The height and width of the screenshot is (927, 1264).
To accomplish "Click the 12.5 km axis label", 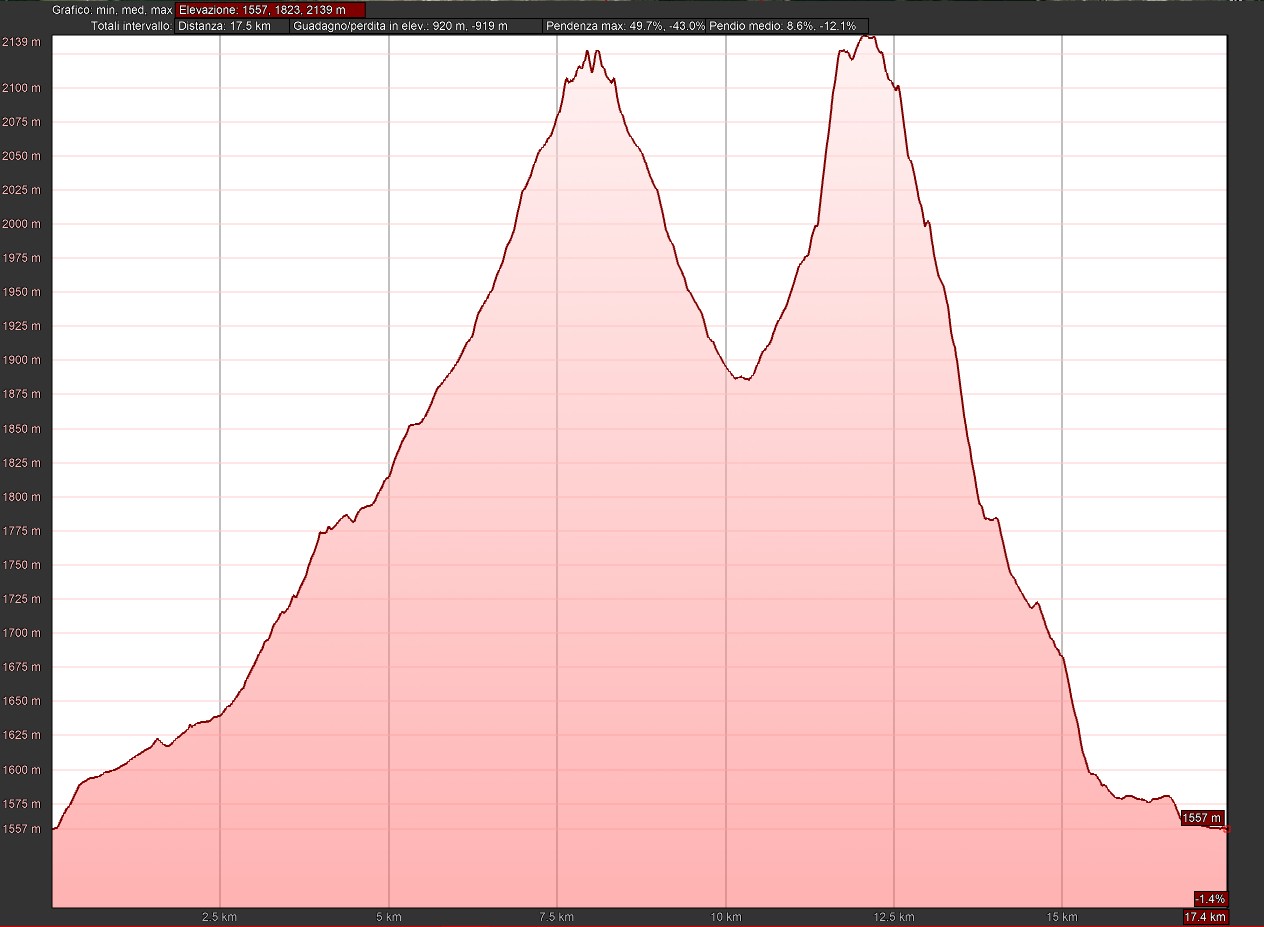I will pos(893,917).
